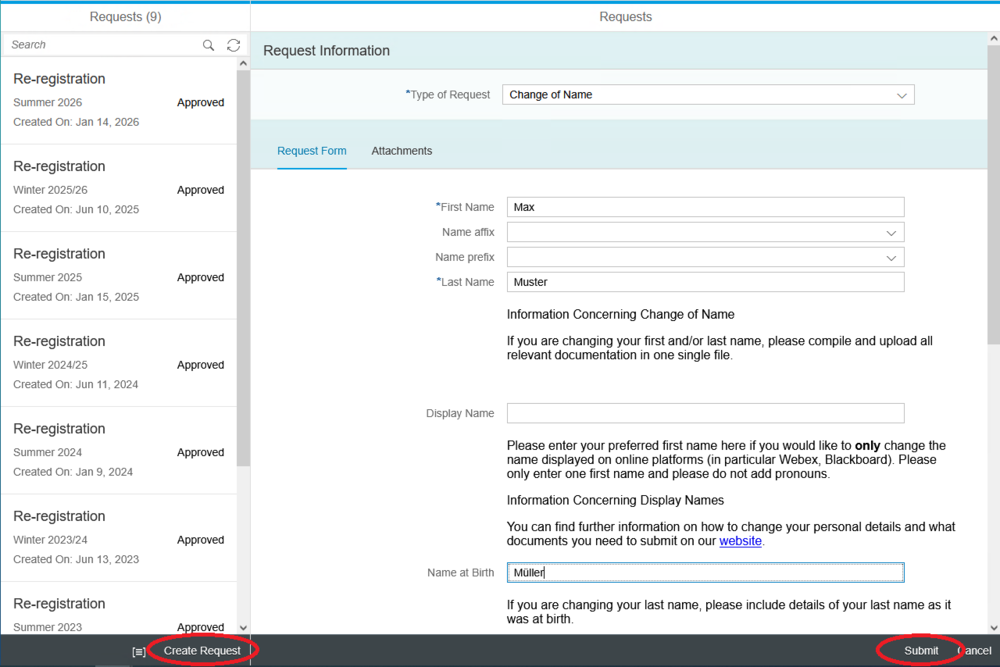Click the list icon beside Create Request
The image size is (1000, 667).
(139, 652)
